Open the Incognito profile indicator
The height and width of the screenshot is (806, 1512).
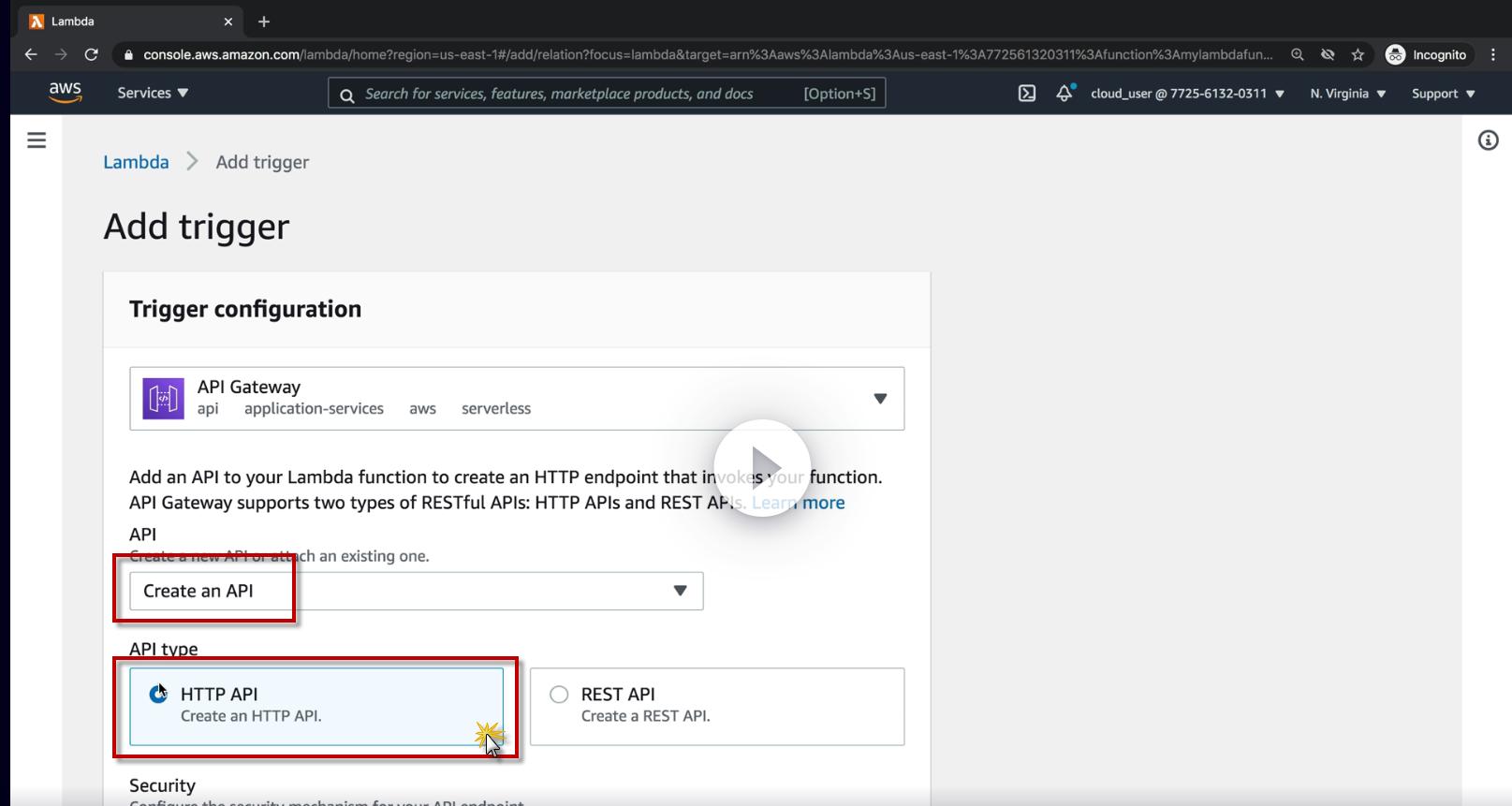[1427, 54]
